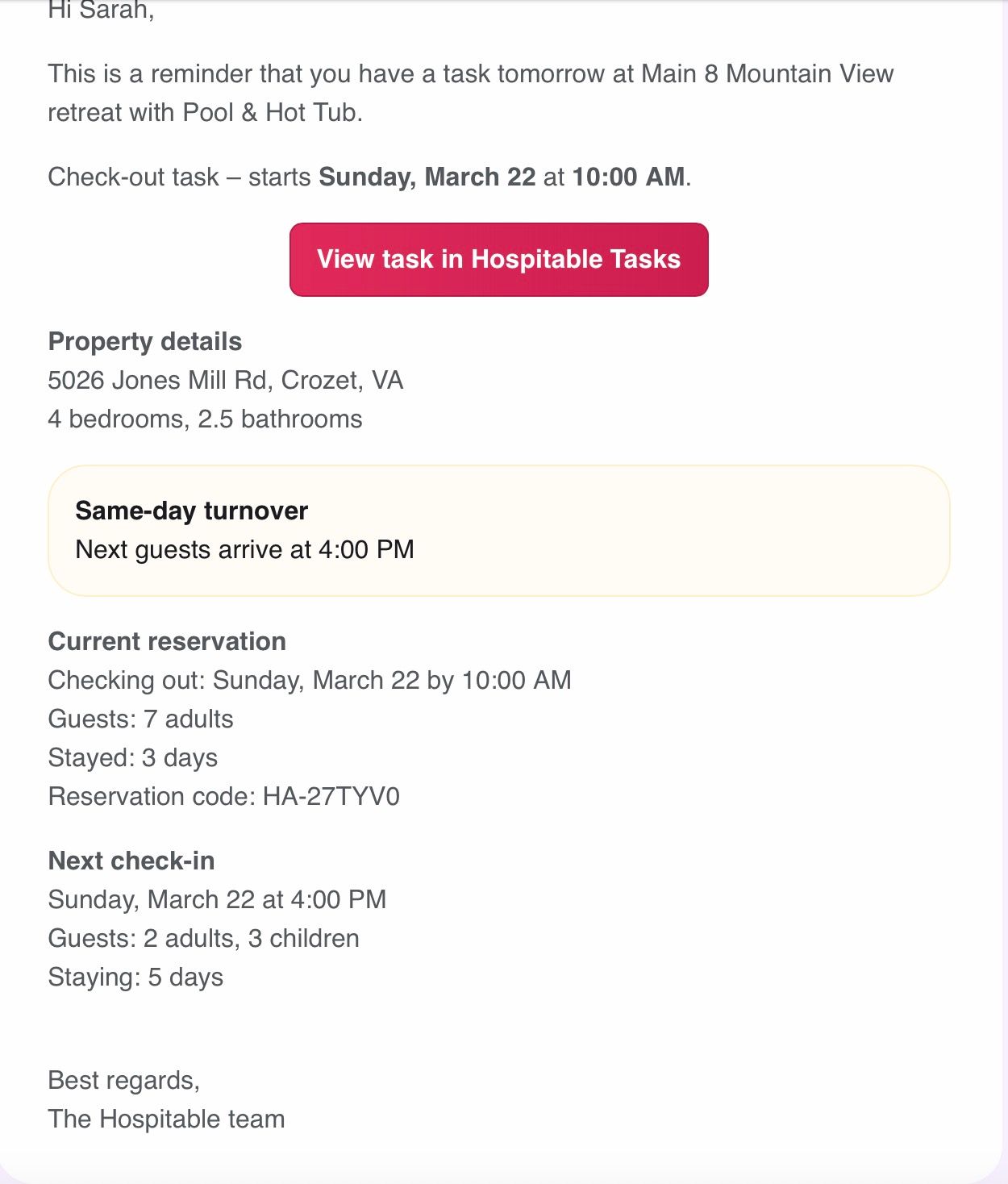Click the Sunday, March 22 bold date
The width and height of the screenshot is (1008, 1184).
pyautogui.click(x=427, y=177)
